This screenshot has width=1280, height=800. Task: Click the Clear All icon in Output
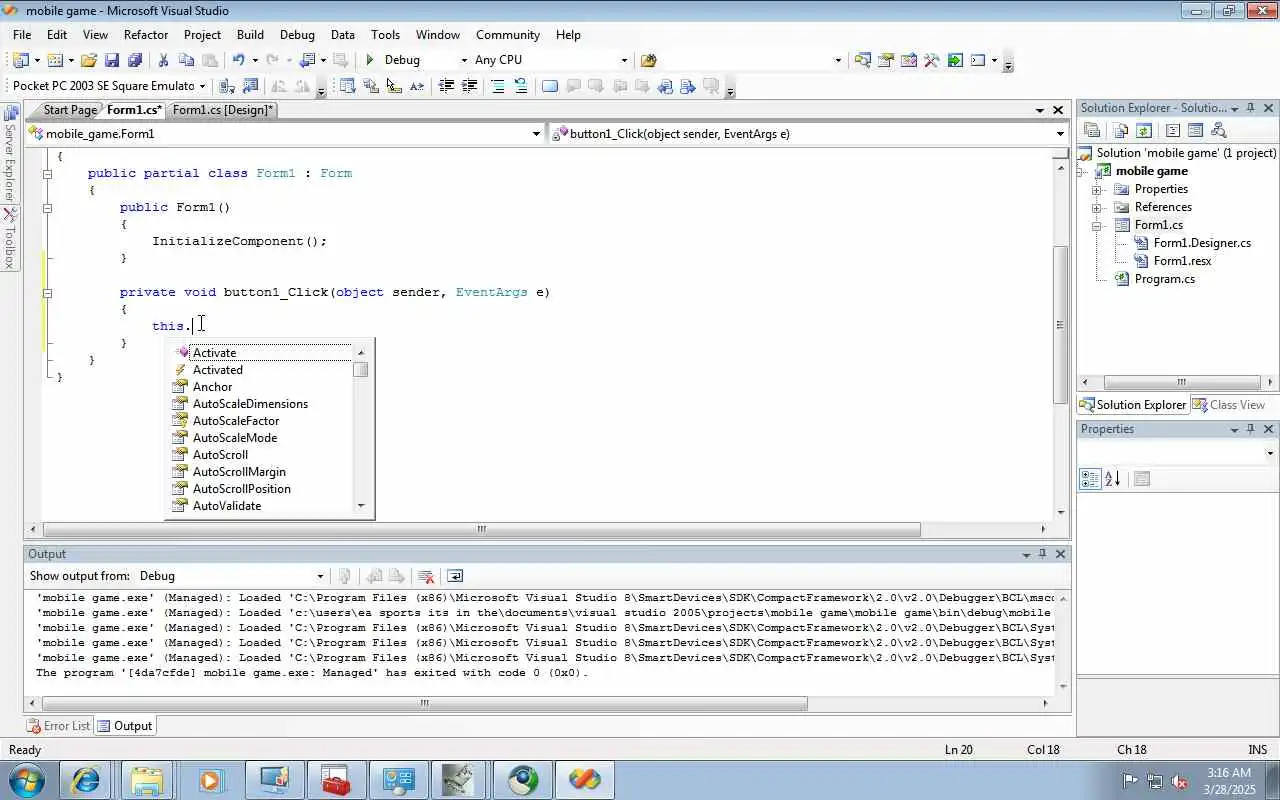[426, 576]
